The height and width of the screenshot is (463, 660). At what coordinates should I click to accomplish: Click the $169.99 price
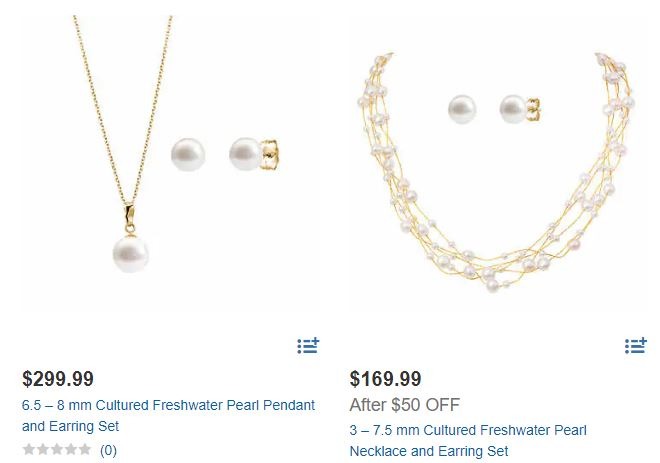click(386, 378)
